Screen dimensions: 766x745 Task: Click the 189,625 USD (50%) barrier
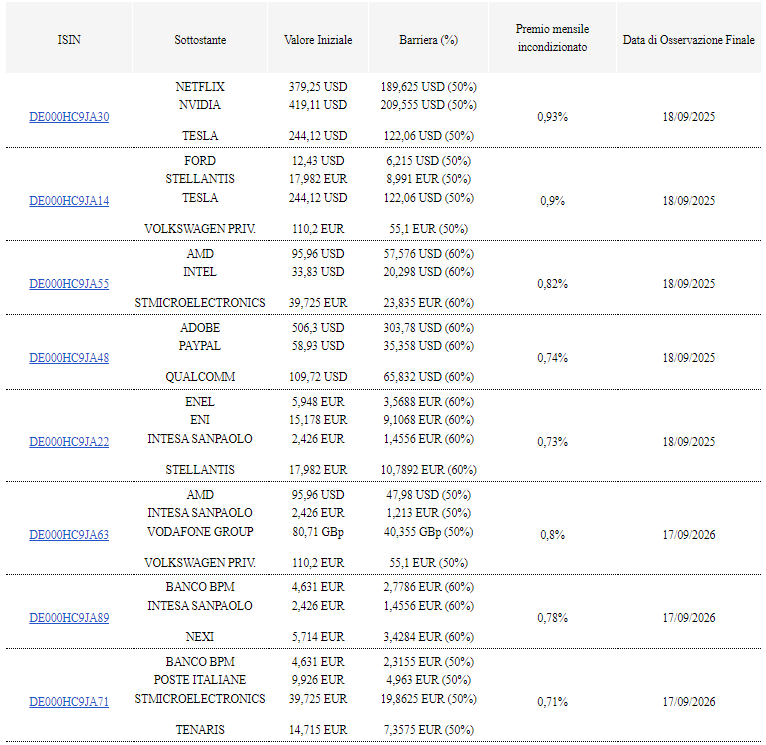[x=428, y=87]
